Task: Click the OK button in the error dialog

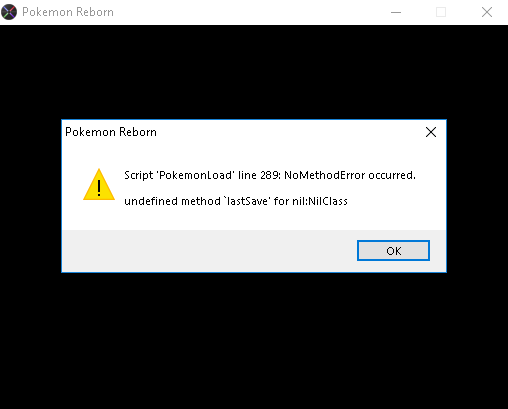Action: click(x=393, y=250)
